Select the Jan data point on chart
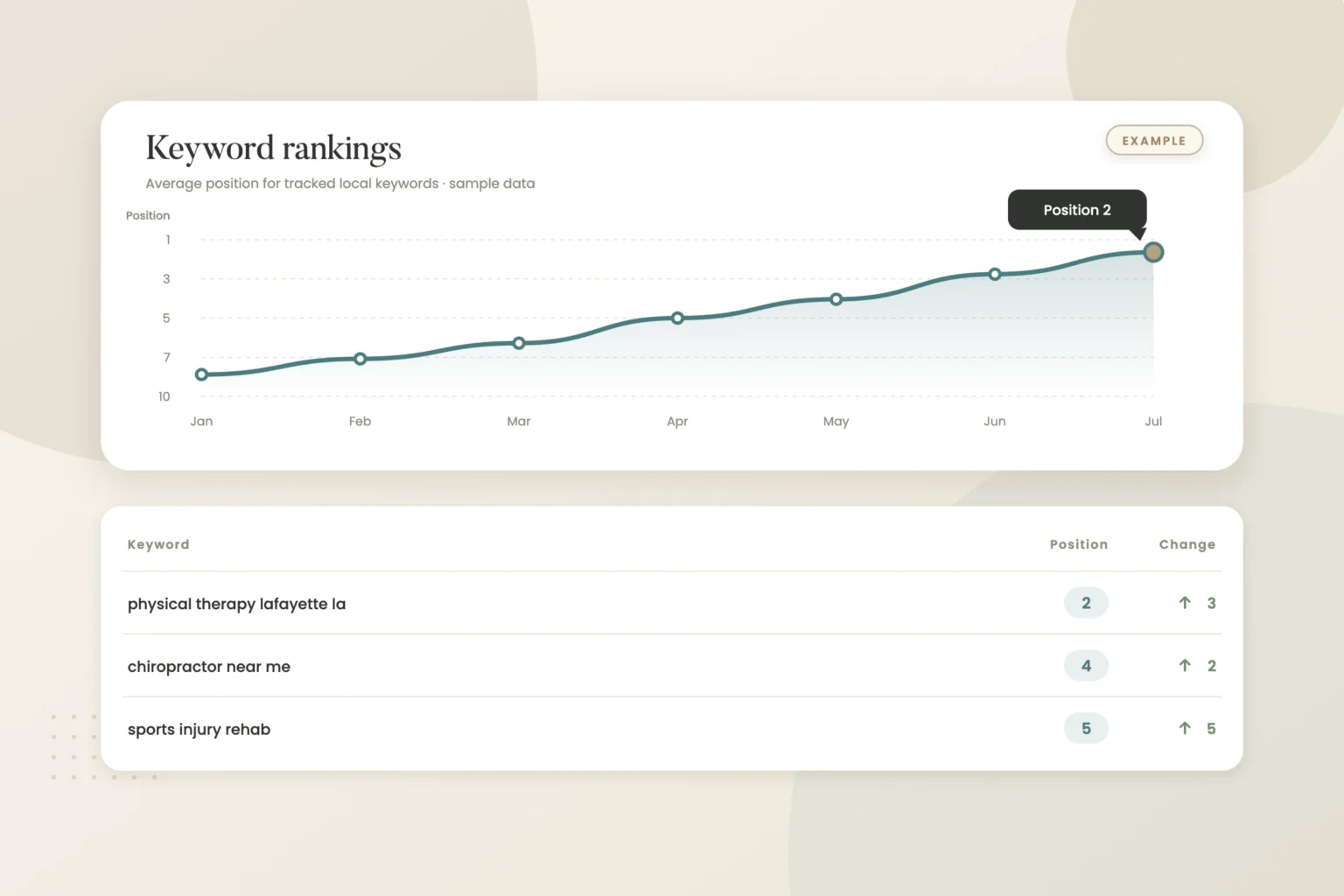 click(201, 374)
